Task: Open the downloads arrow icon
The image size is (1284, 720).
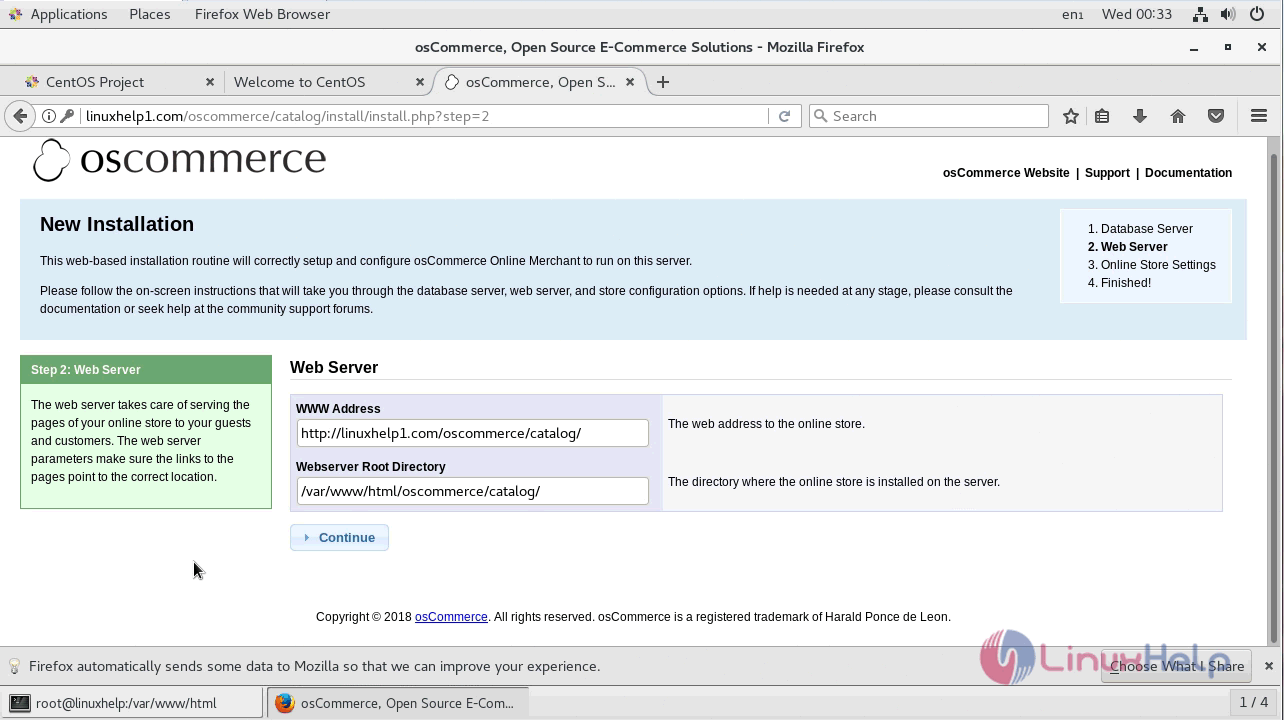Action: (x=1139, y=116)
